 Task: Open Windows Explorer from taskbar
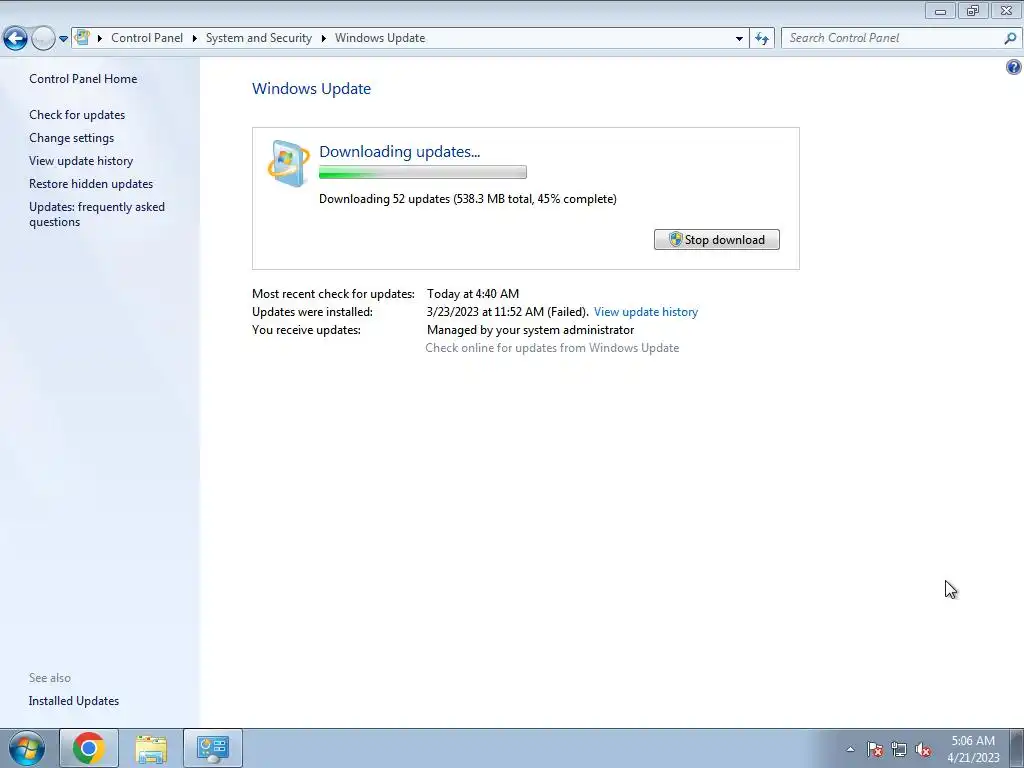click(151, 748)
